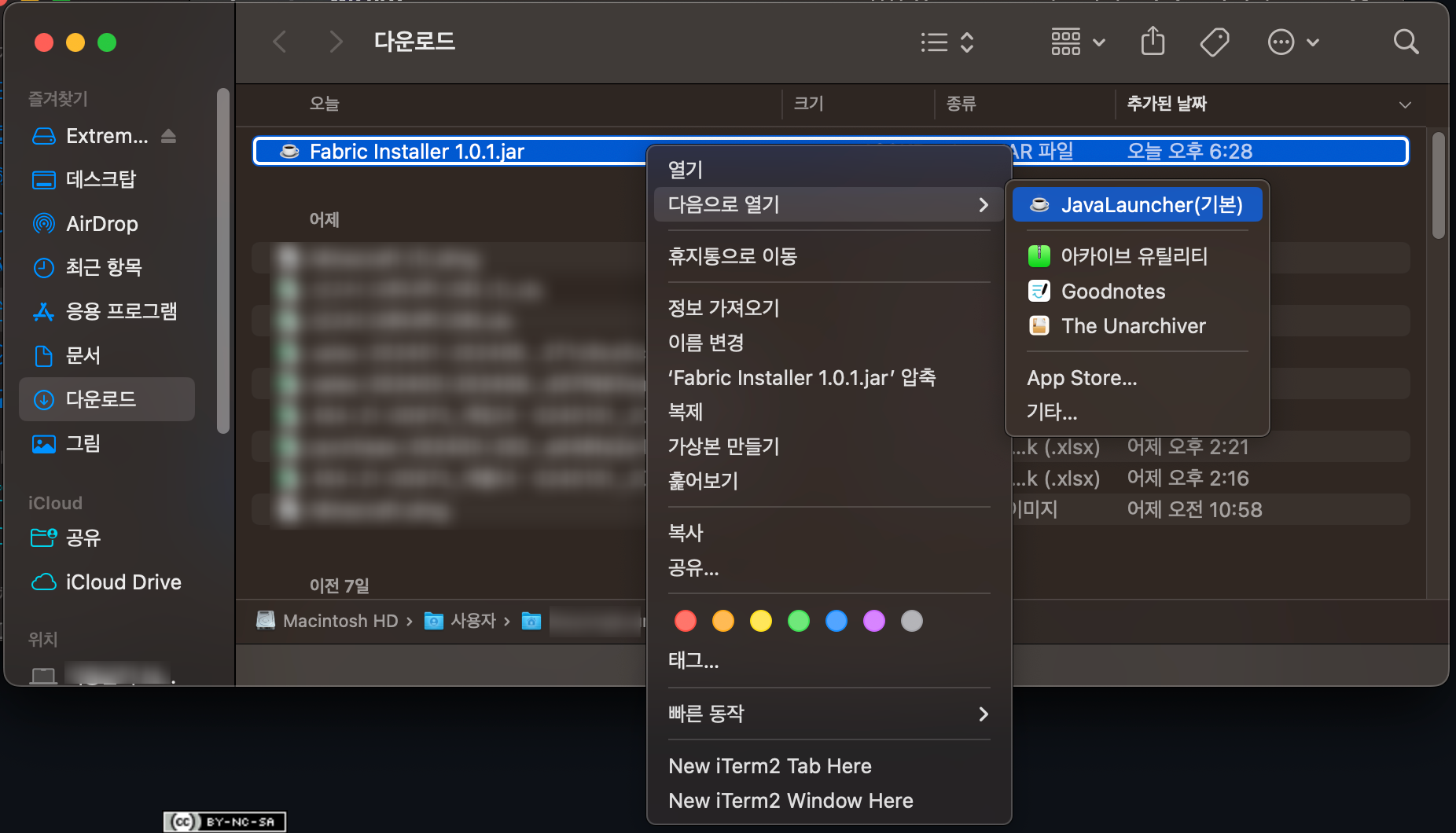Choose New iTerm2 Tab Here
The image size is (1456, 833).
click(x=829, y=766)
